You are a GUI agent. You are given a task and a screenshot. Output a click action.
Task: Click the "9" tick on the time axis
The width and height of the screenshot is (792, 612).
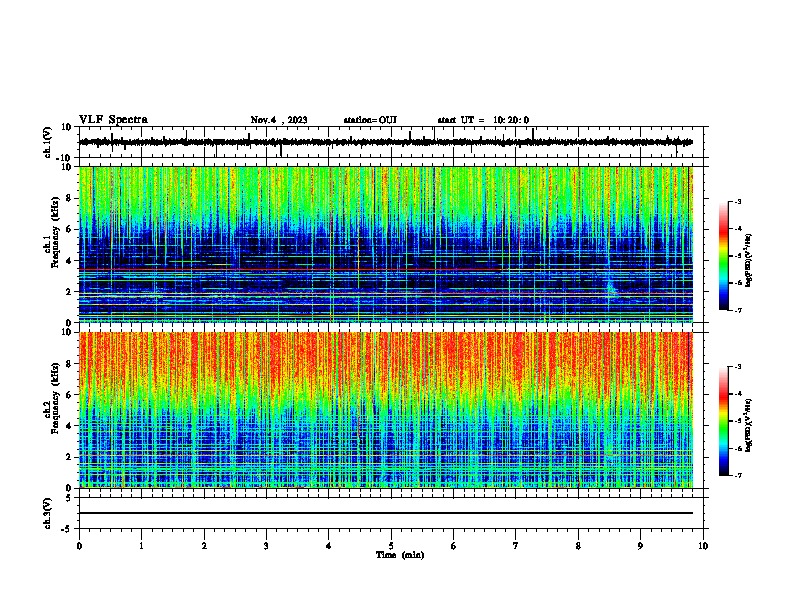640,546
